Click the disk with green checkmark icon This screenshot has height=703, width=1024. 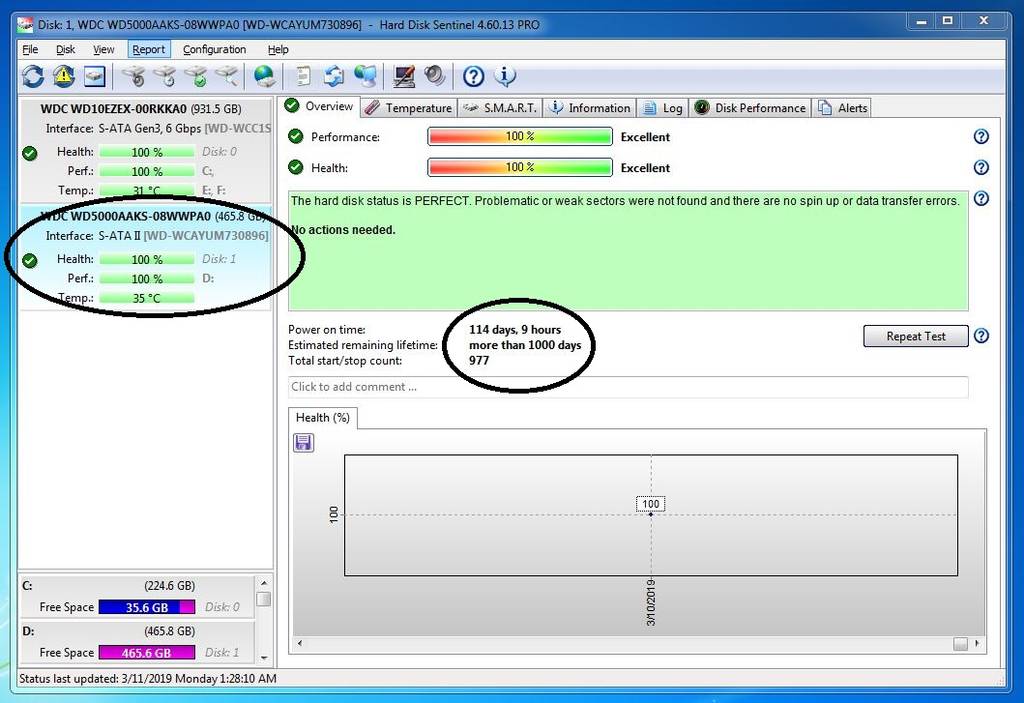tap(197, 76)
